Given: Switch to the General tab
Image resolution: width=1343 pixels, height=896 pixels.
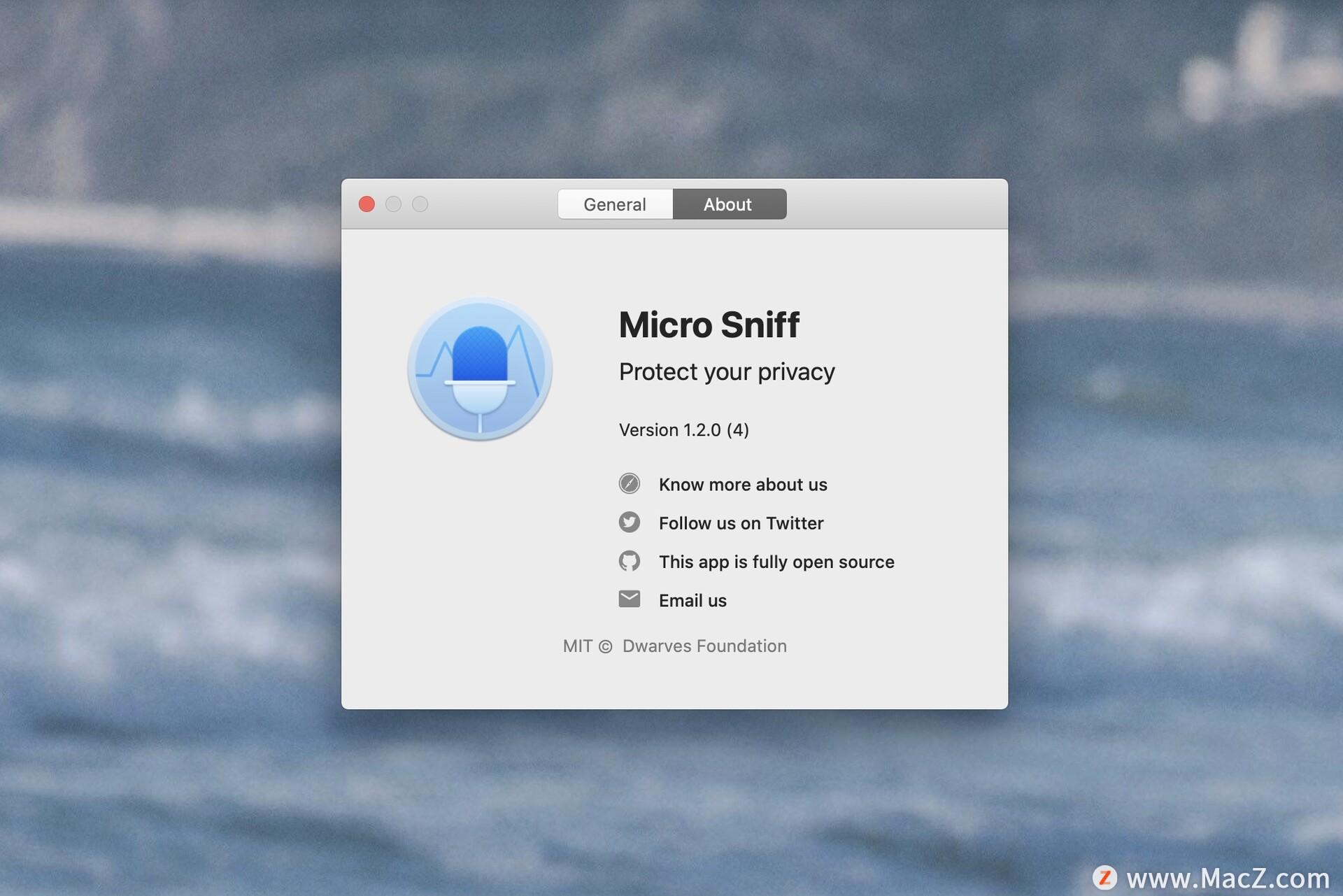Looking at the screenshot, I should coord(615,204).
